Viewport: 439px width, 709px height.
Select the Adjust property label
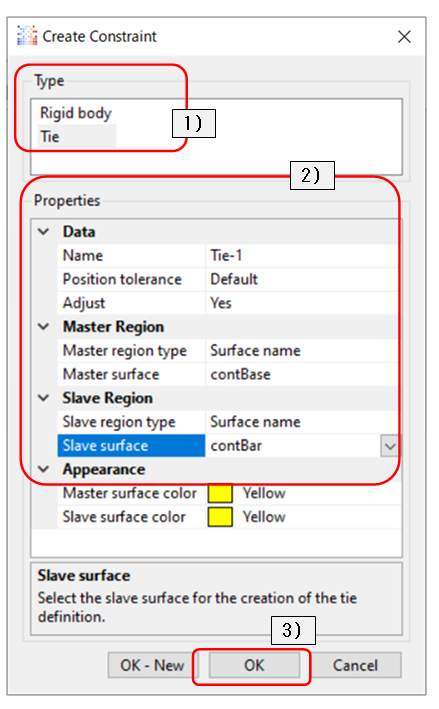click(x=84, y=303)
